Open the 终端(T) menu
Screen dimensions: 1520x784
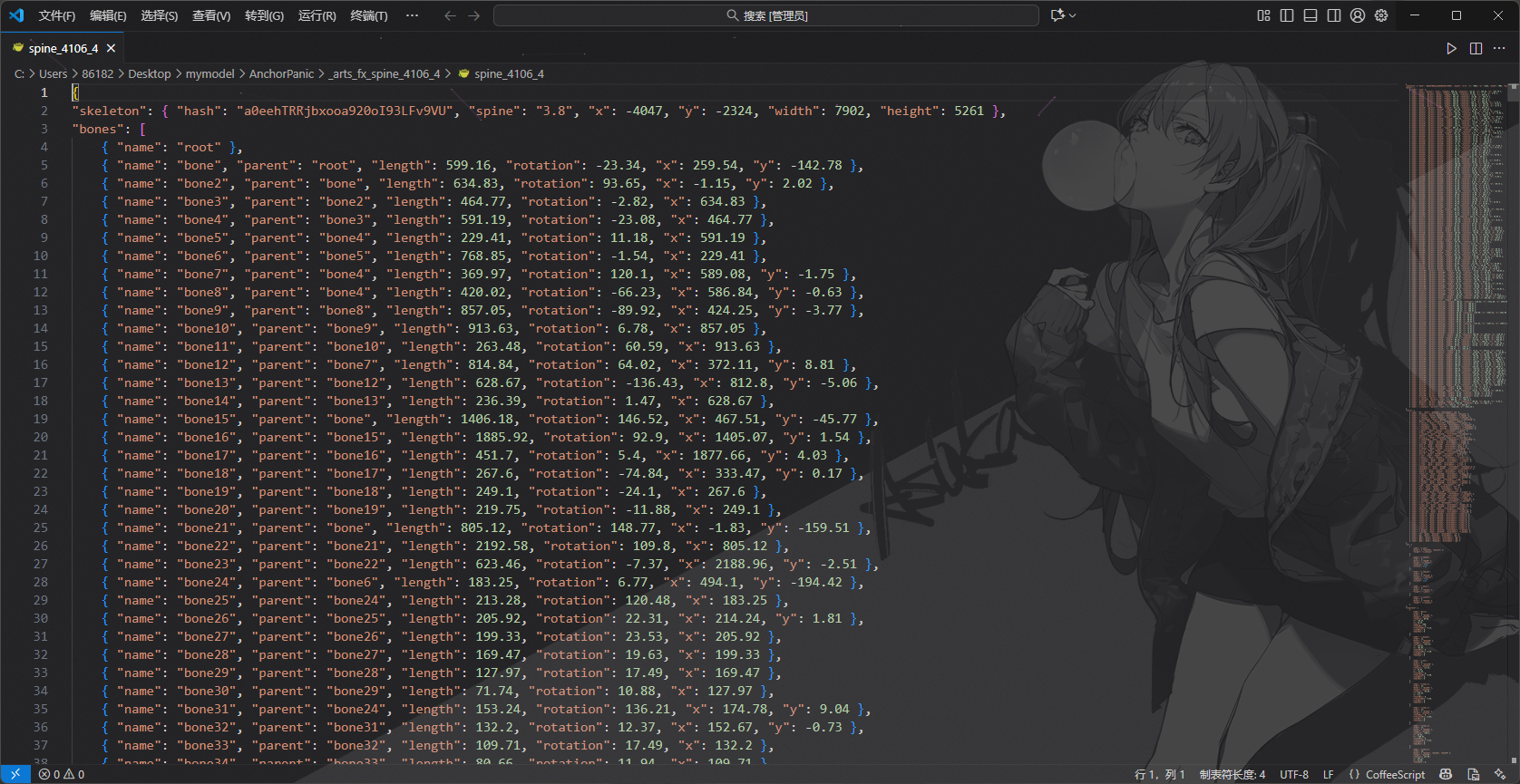(x=369, y=15)
